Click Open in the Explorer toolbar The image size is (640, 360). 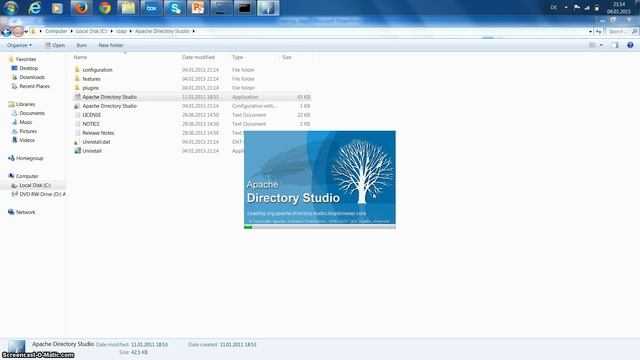(55, 45)
